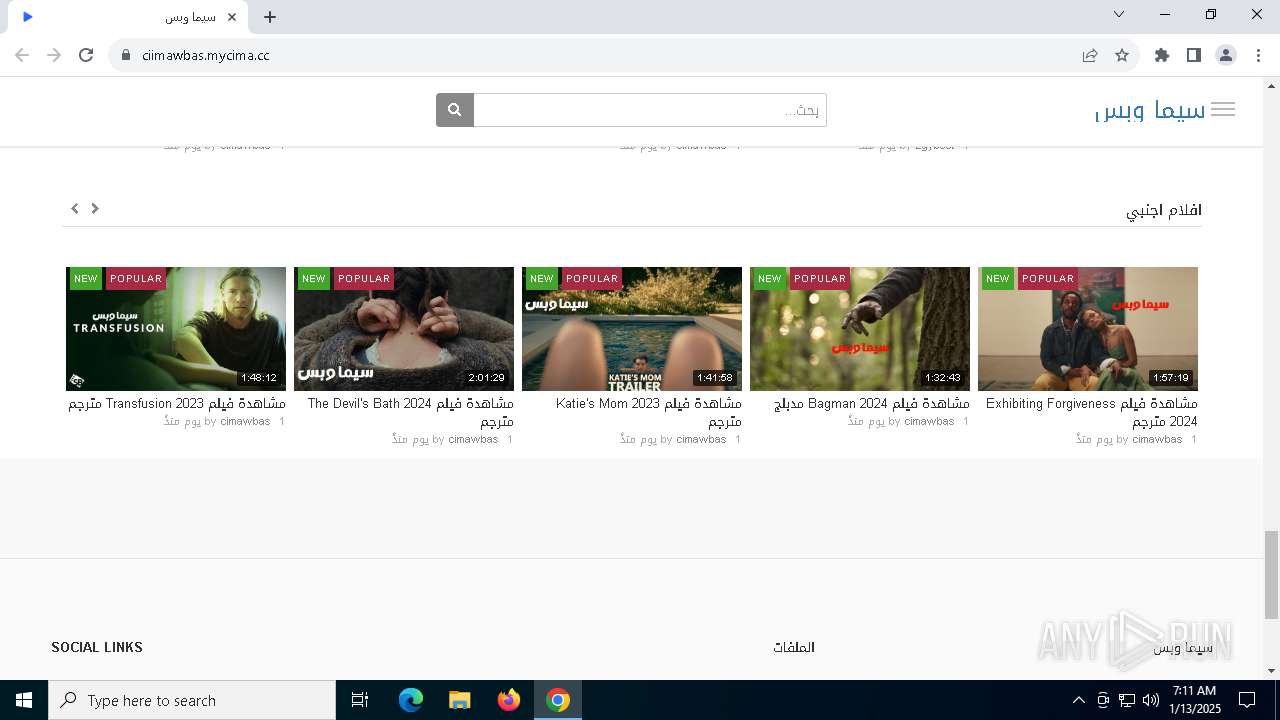Viewport: 1280px width, 720px height.
Task: Switch to Chrome taskbar icon
Action: point(558,700)
